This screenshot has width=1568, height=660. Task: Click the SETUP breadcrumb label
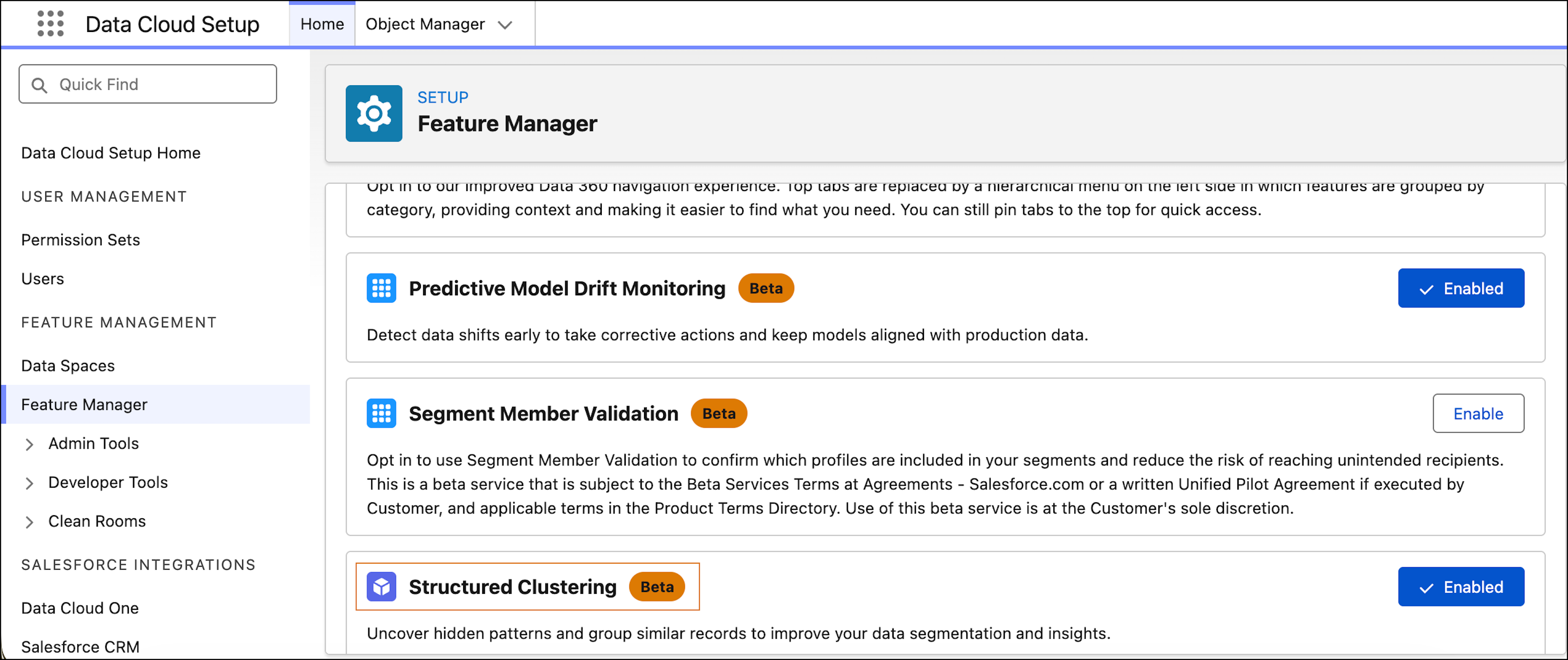tap(443, 97)
